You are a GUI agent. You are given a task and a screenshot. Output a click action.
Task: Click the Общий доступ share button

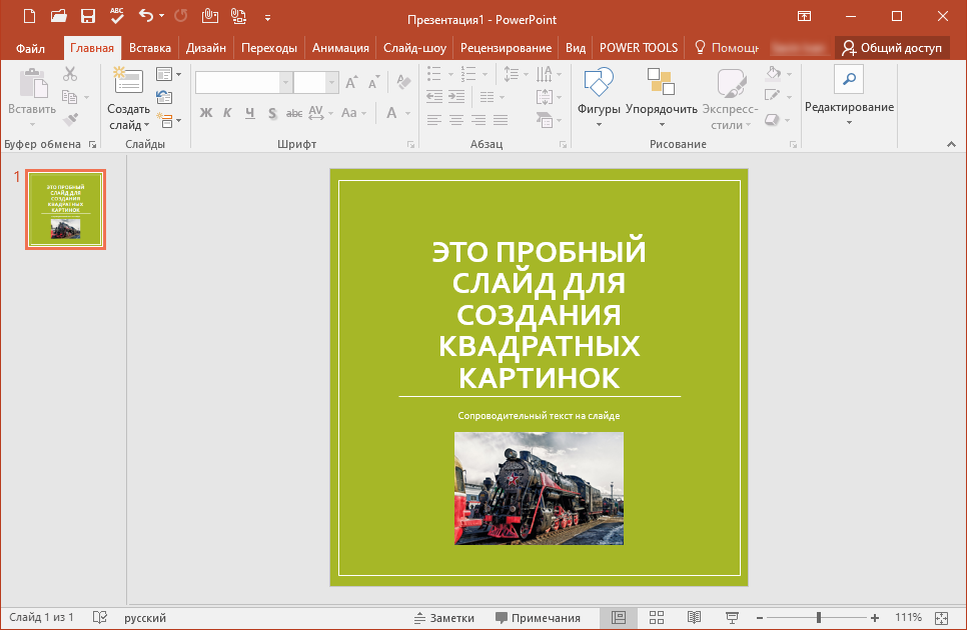[892, 48]
